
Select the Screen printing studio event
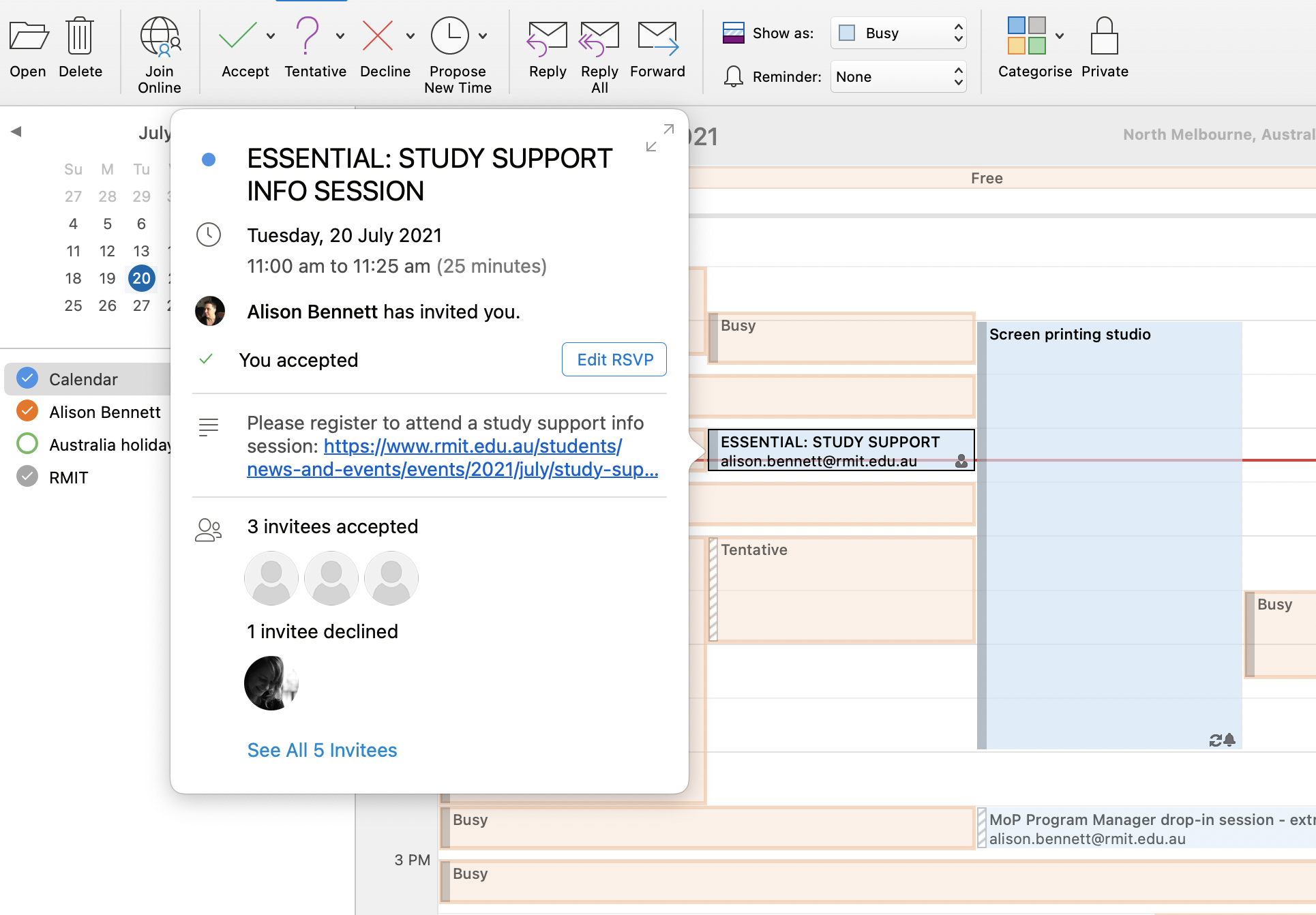pyautogui.click(x=1109, y=535)
